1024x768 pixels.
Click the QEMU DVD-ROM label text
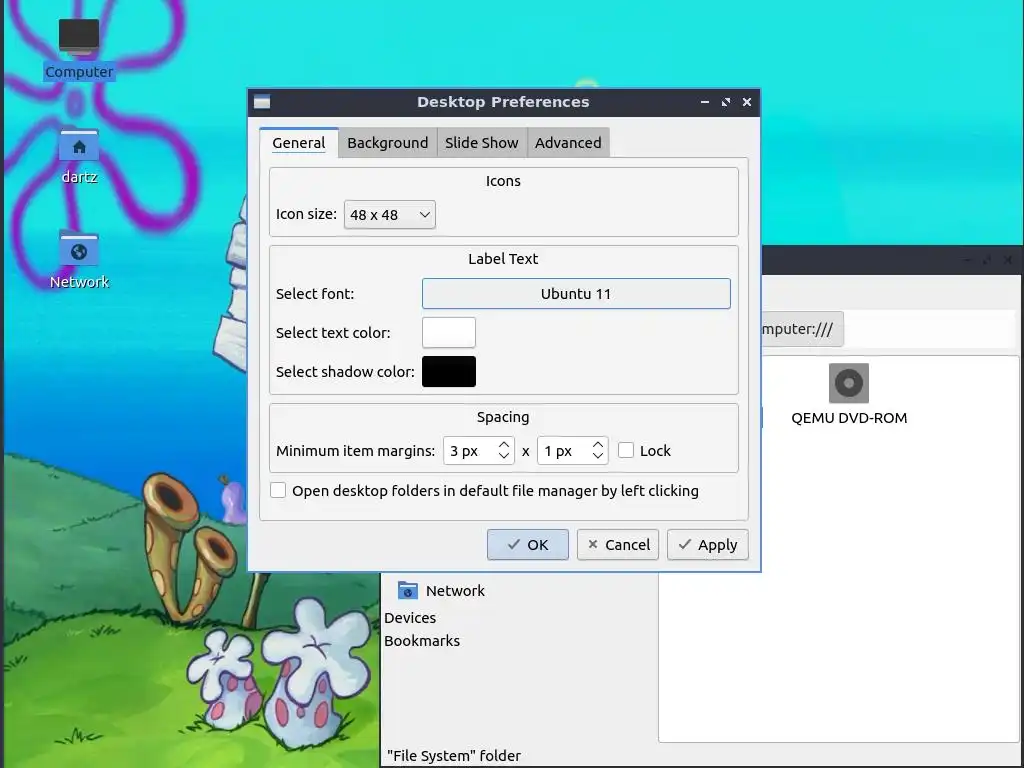[849, 418]
